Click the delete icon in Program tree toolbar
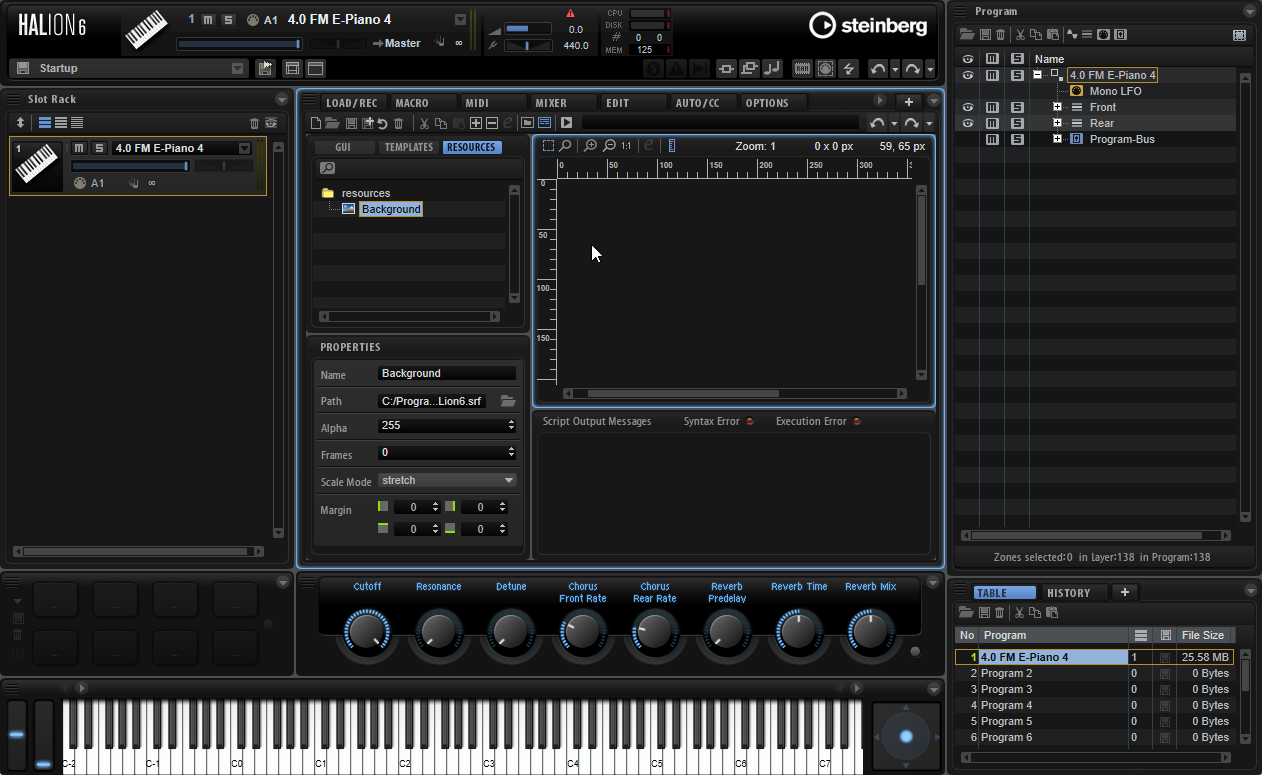 [x=1000, y=34]
